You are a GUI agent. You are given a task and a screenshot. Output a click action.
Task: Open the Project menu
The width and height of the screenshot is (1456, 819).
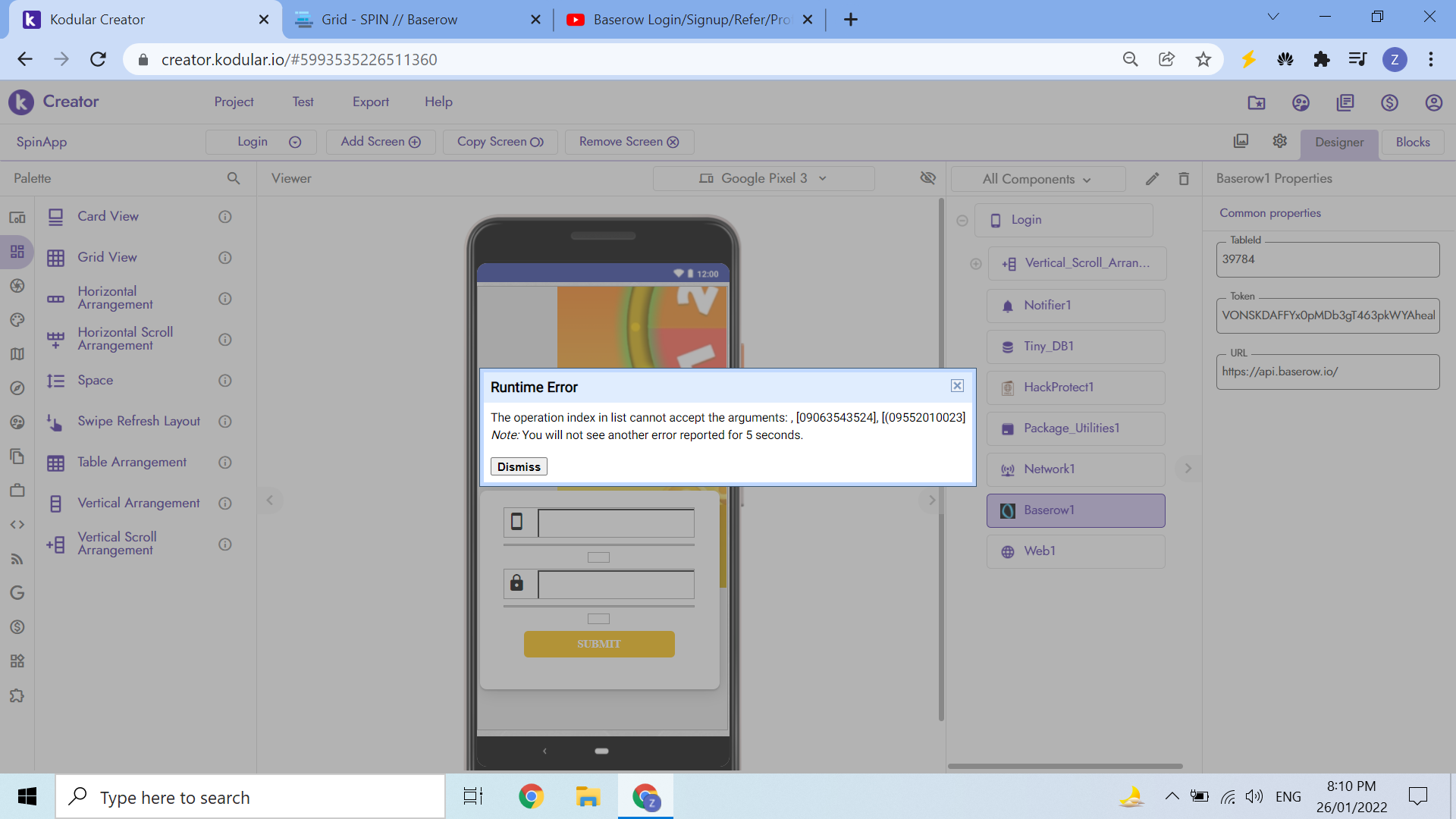click(x=234, y=102)
